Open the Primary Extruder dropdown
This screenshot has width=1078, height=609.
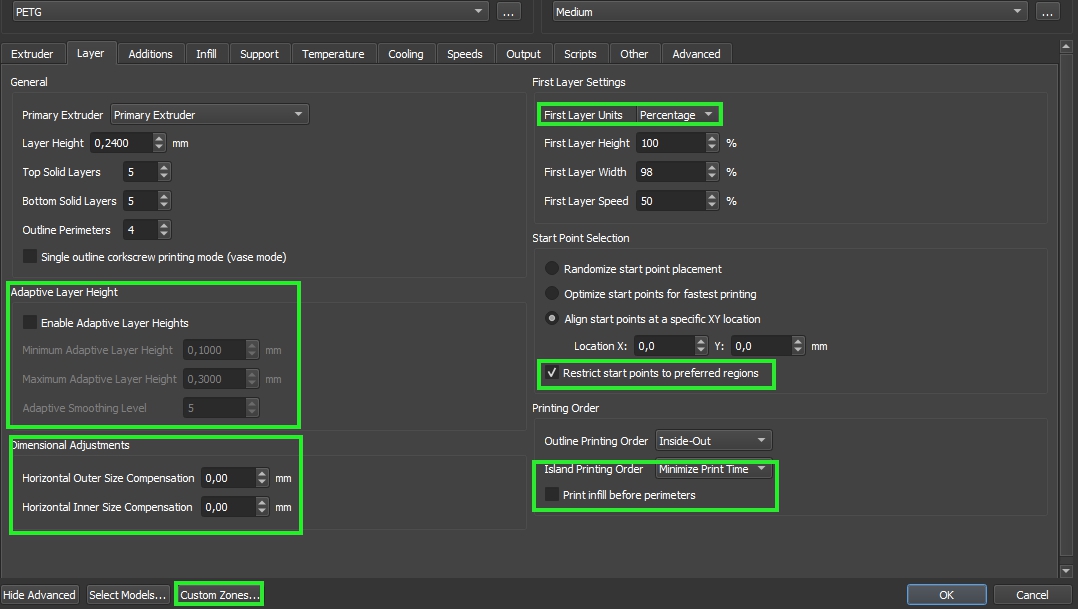(x=209, y=115)
